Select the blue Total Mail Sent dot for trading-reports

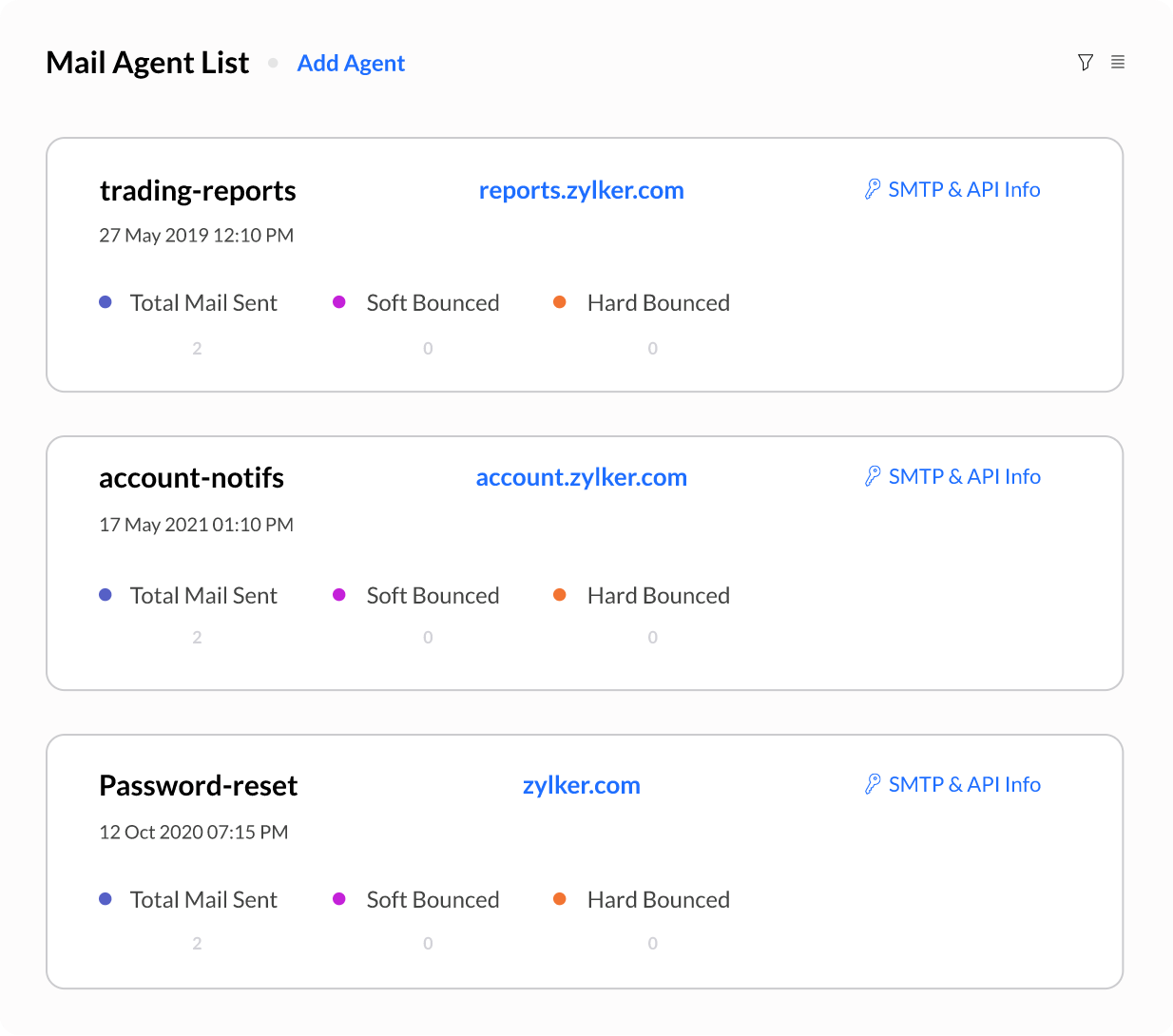point(105,301)
